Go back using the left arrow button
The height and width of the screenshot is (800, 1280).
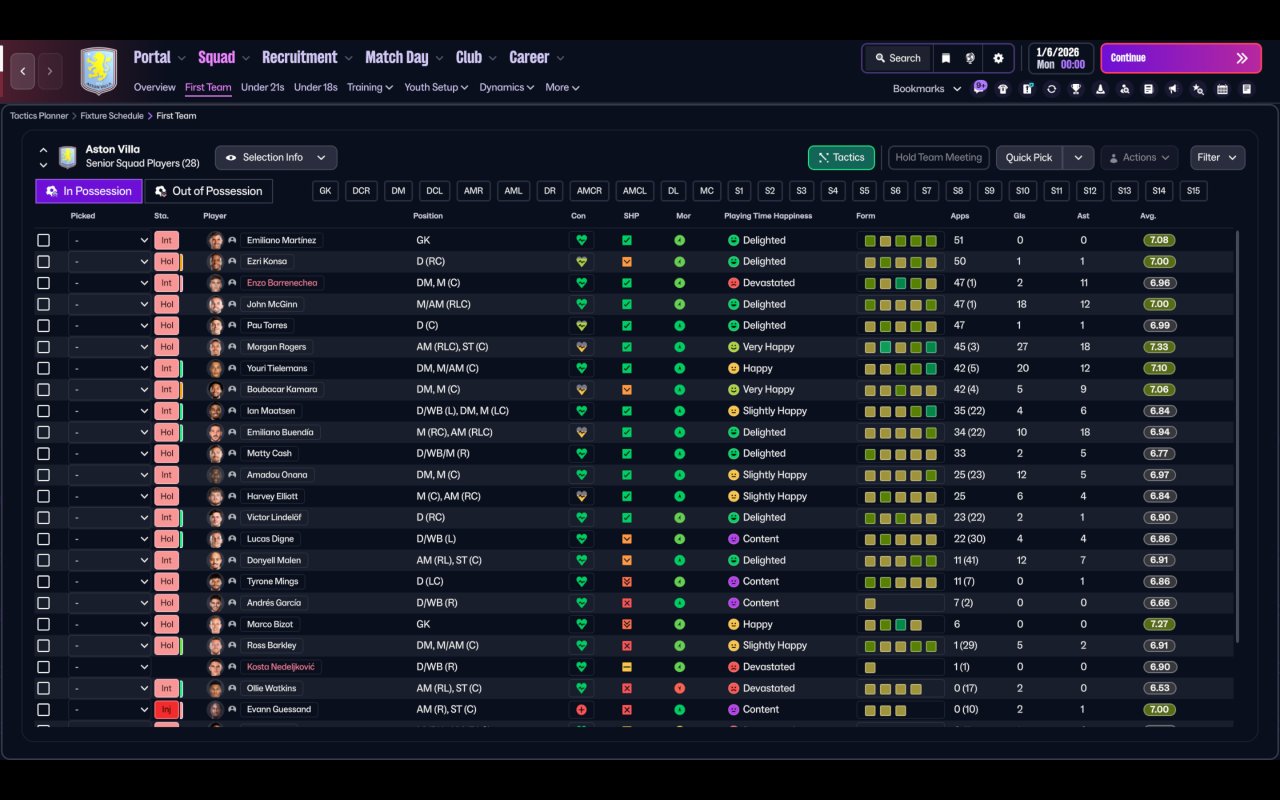tap(22, 72)
